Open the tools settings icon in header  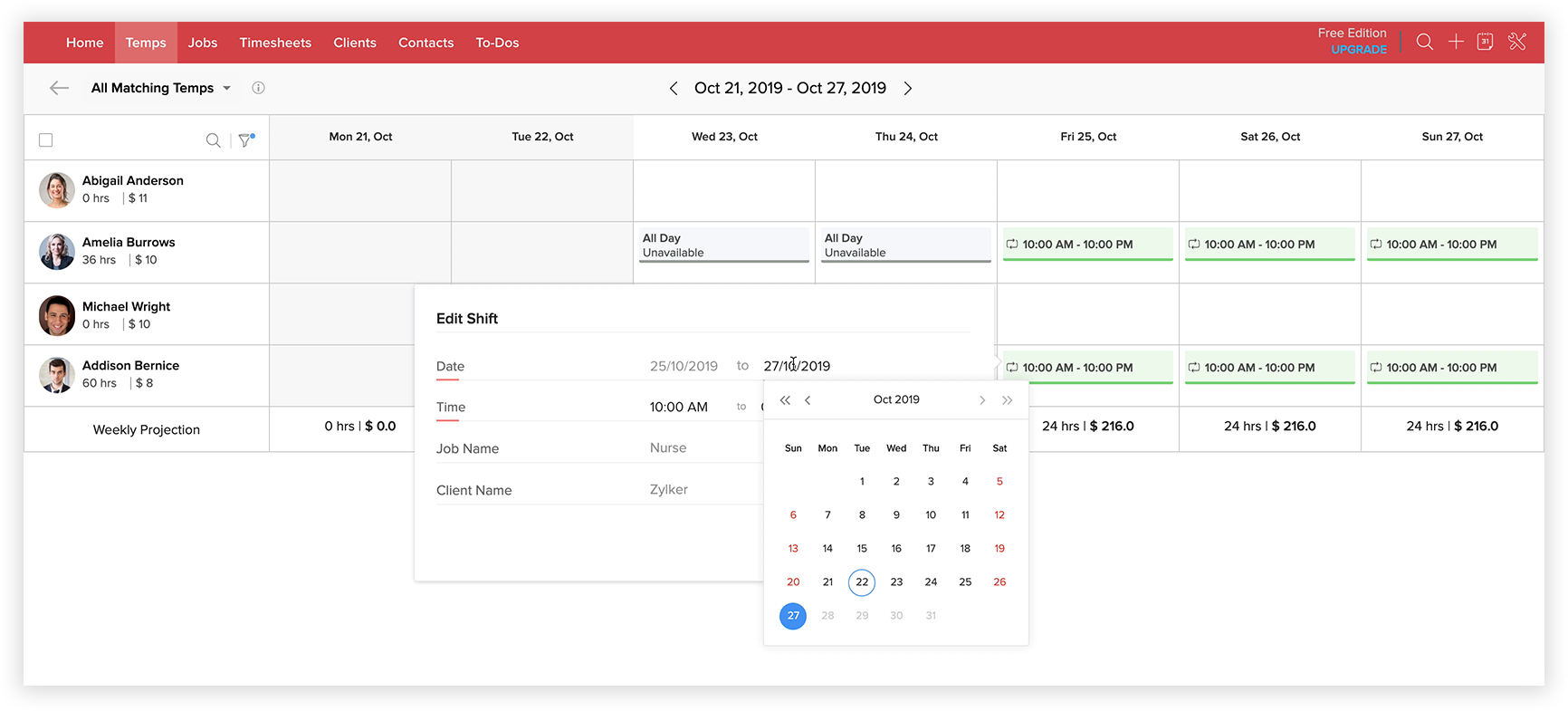coord(1517,42)
